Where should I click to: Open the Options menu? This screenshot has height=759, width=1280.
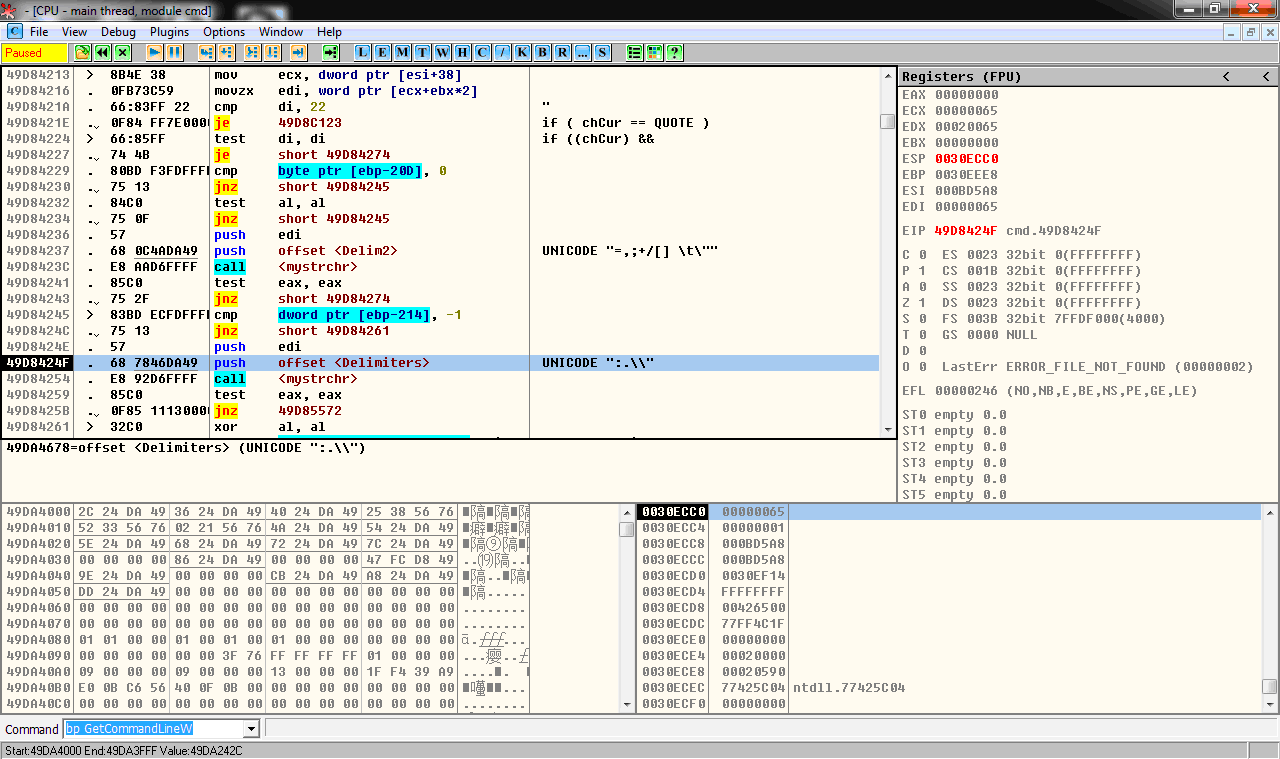tap(224, 32)
